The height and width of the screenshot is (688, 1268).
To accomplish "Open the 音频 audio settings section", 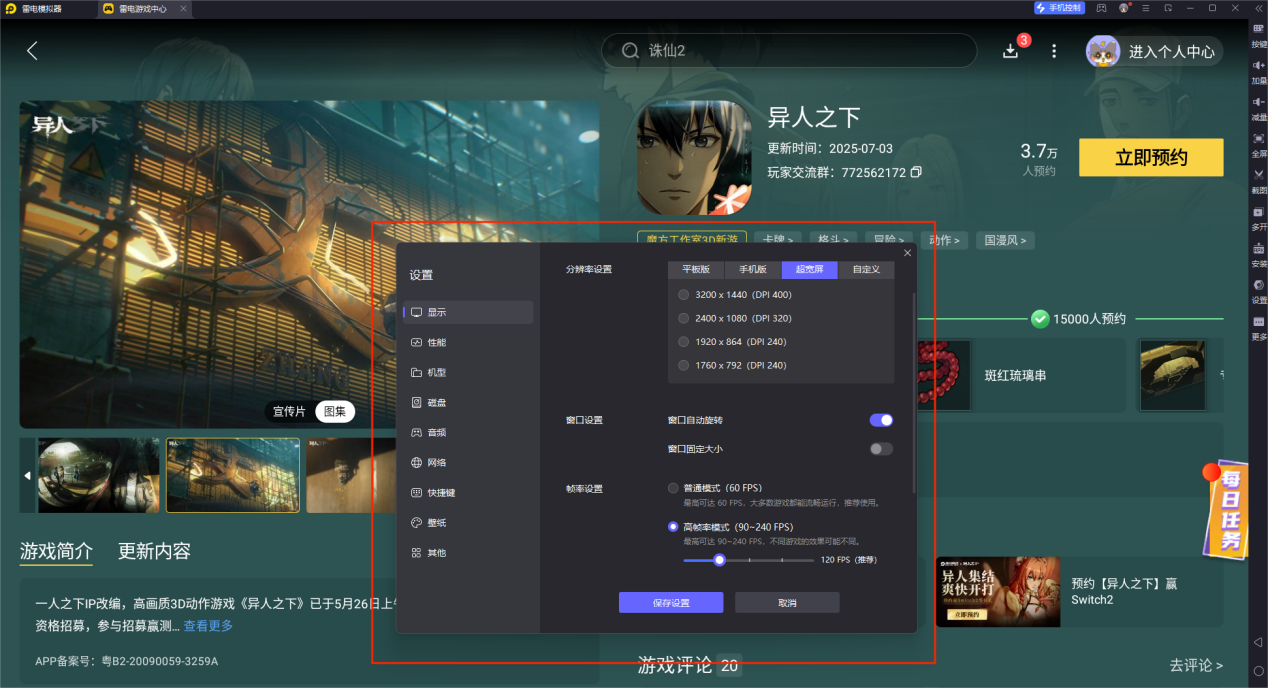I will [x=468, y=432].
